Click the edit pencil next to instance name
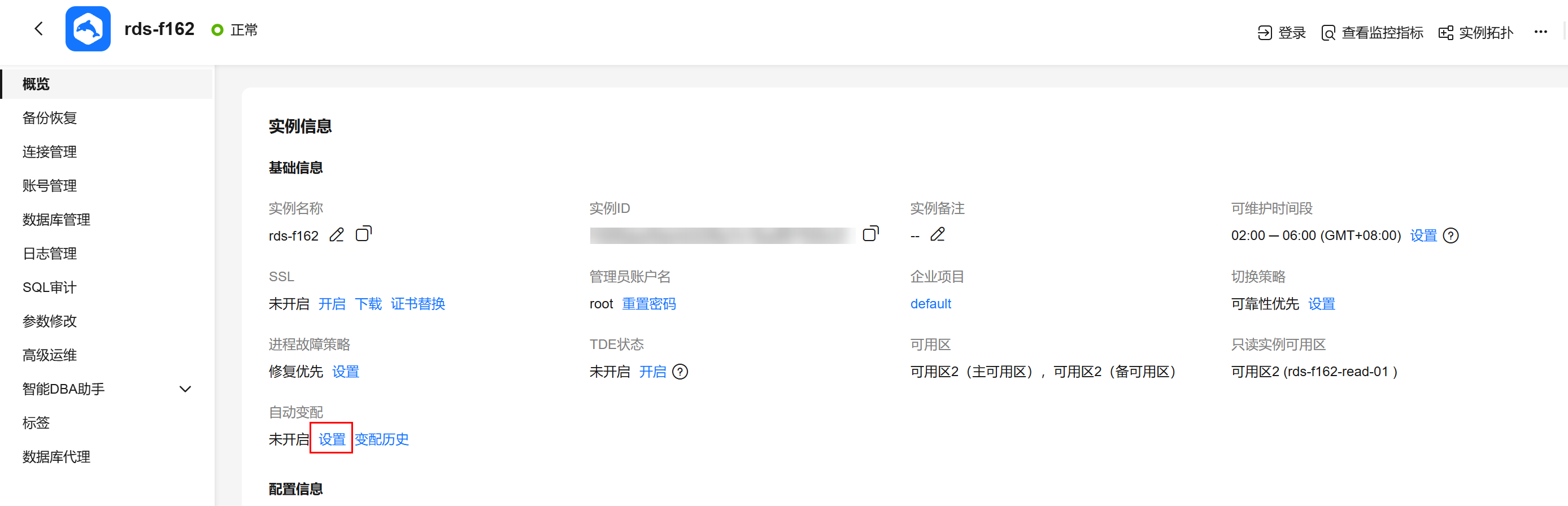This screenshot has height=506, width=1568. pos(337,235)
